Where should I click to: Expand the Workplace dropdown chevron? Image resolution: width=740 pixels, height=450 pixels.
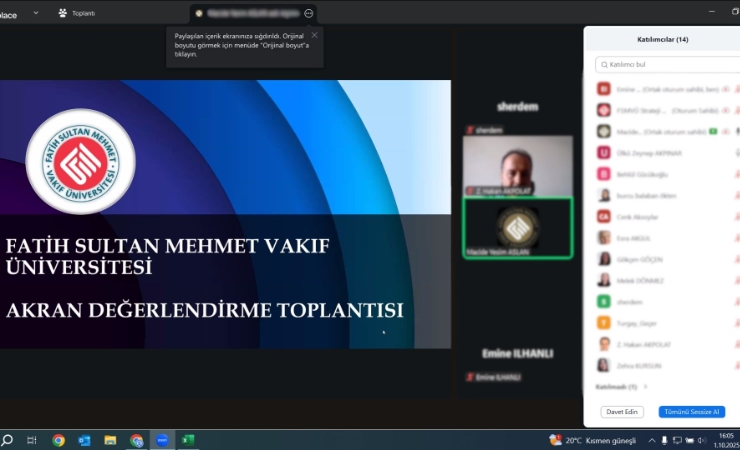point(37,13)
